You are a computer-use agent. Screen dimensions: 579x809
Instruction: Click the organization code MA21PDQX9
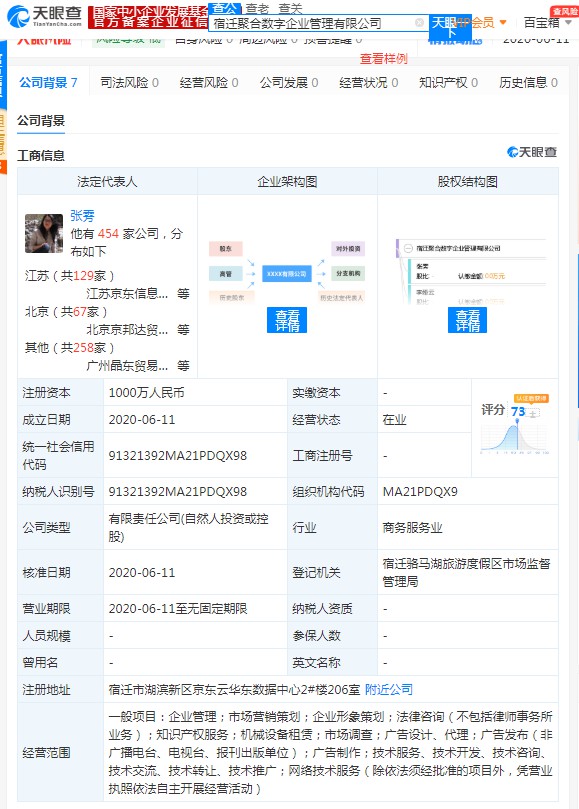point(420,492)
